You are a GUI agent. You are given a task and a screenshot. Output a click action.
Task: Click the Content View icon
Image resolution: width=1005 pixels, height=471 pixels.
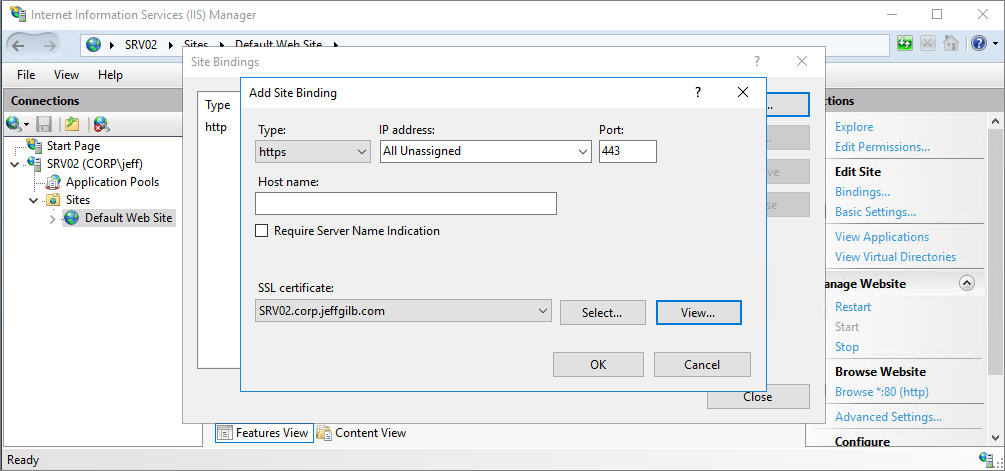[324, 433]
